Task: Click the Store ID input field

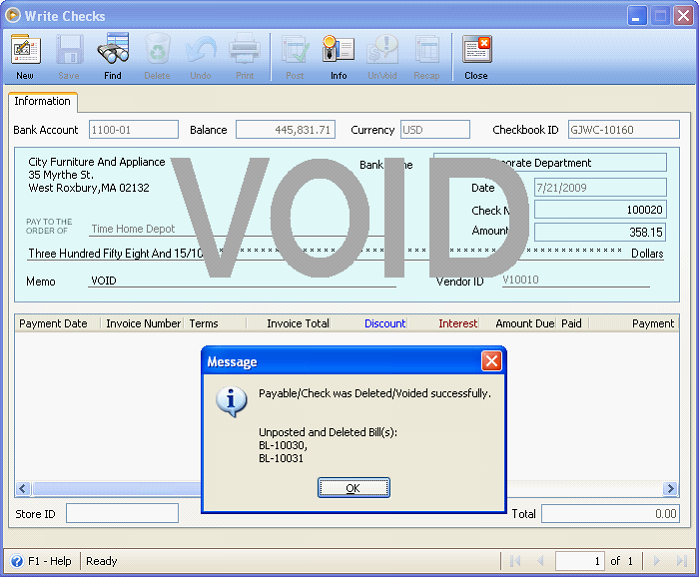Action: (122, 513)
